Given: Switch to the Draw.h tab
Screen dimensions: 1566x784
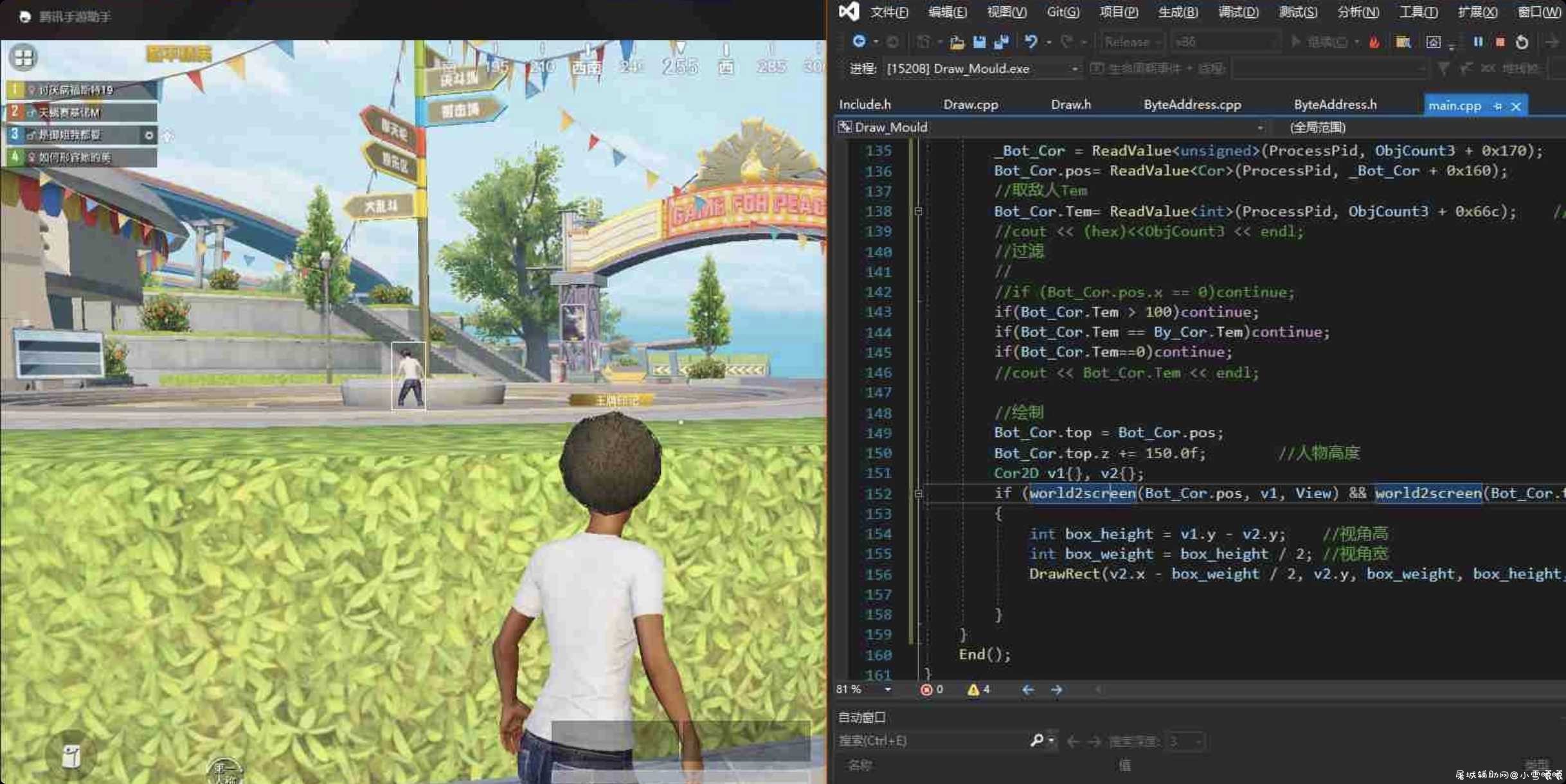Looking at the screenshot, I should [1071, 104].
